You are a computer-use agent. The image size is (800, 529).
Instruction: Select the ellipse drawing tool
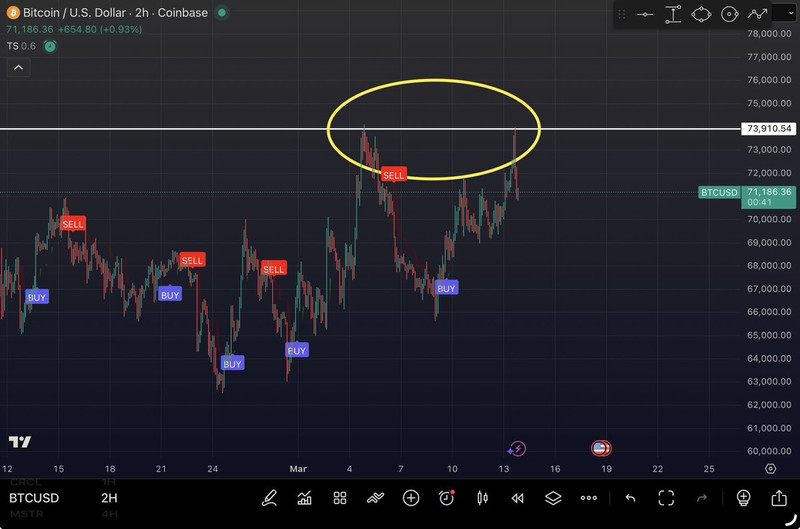pyautogui.click(x=701, y=14)
